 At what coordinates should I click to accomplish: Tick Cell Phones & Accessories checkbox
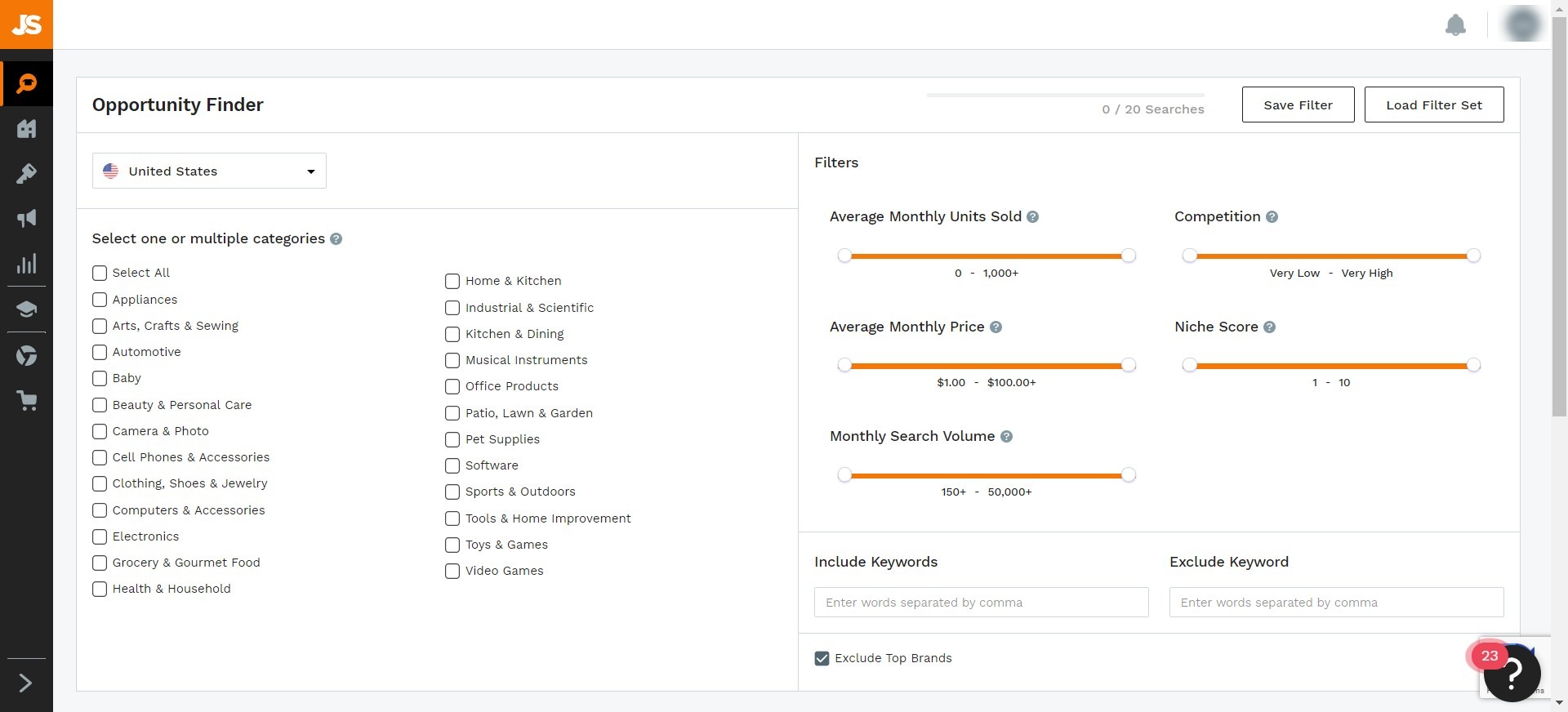[100, 457]
